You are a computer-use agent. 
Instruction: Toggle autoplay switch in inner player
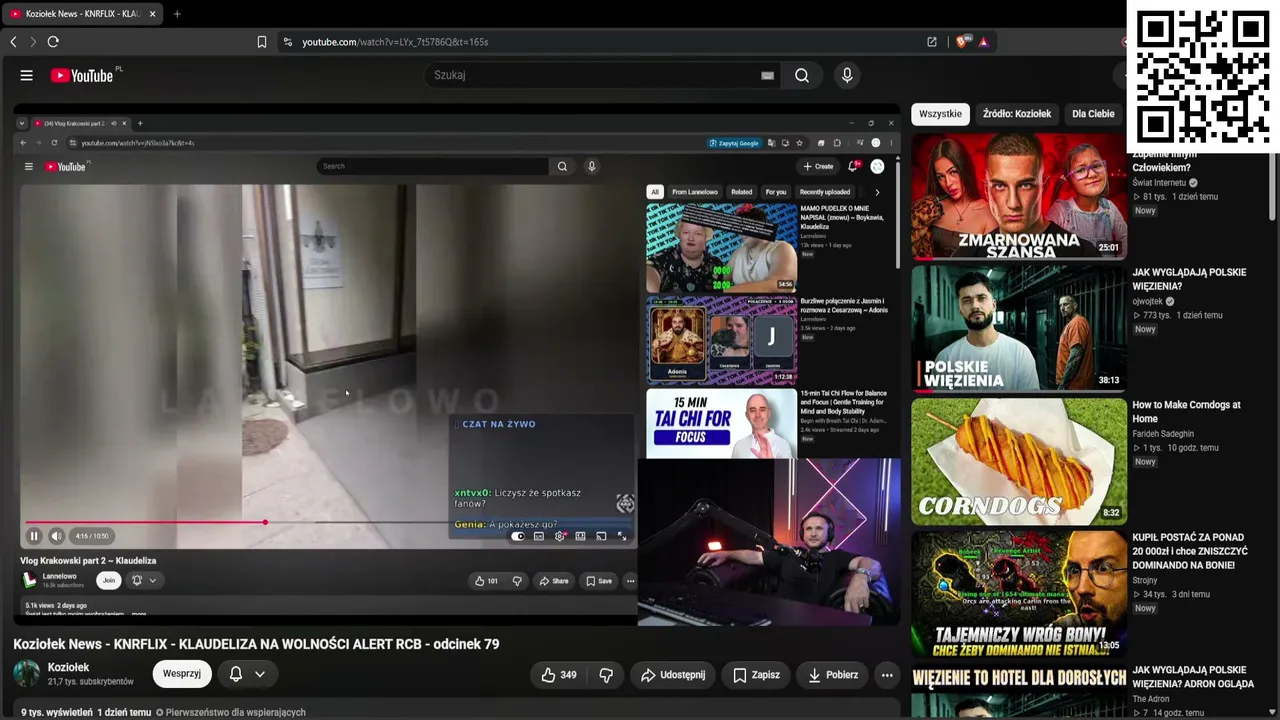click(518, 536)
